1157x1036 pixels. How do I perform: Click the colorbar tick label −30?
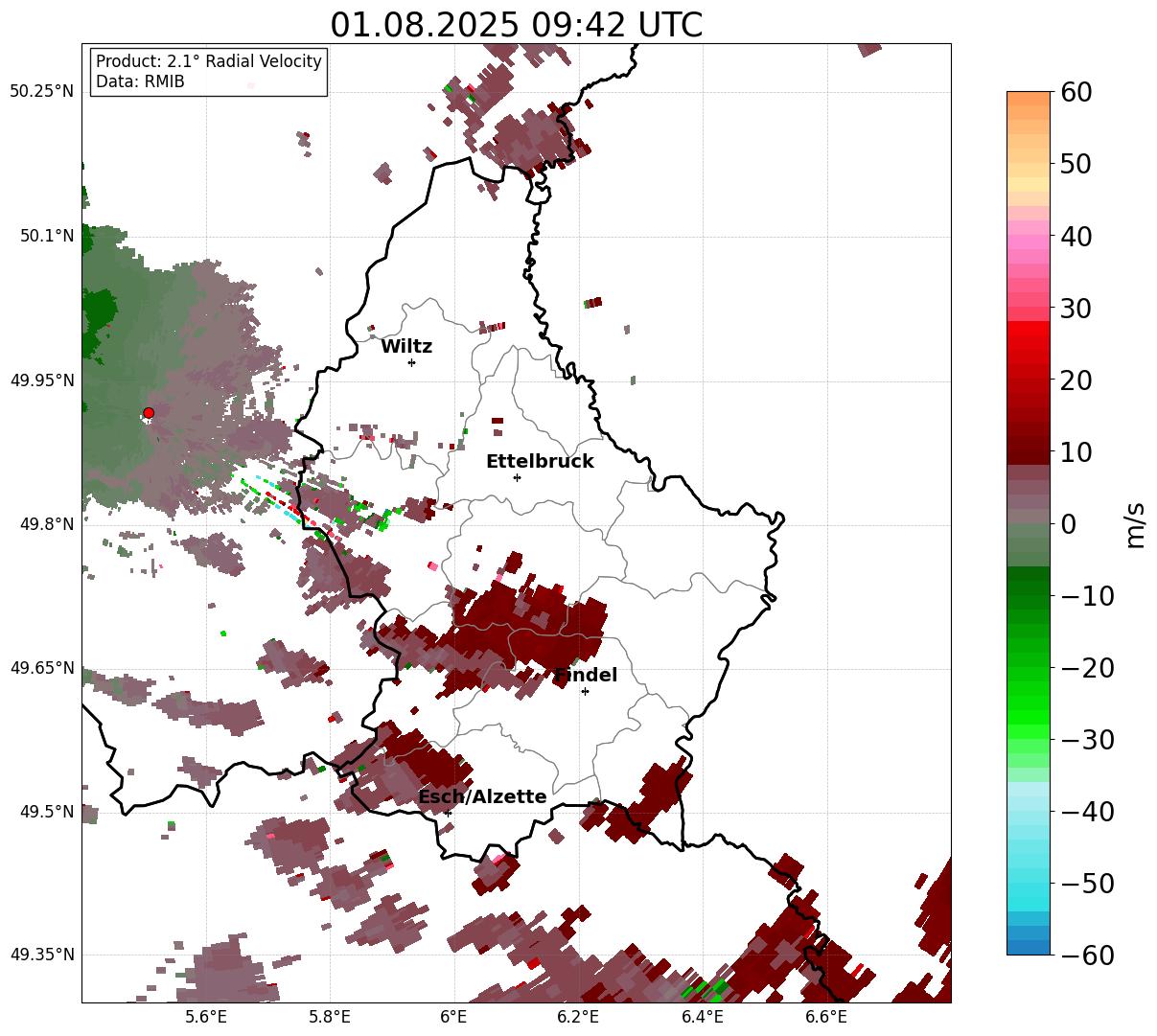click(1087, 740)
